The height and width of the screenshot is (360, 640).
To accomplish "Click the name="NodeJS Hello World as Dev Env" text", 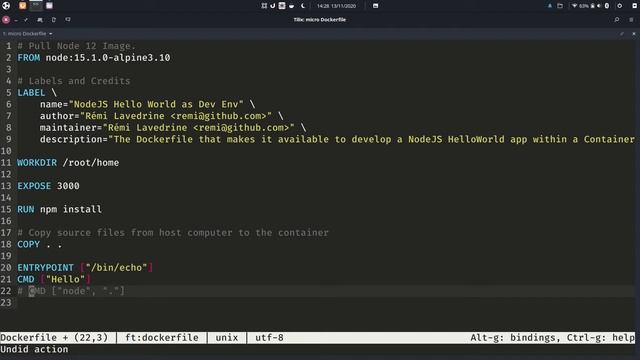I will [x=142, y=104].
